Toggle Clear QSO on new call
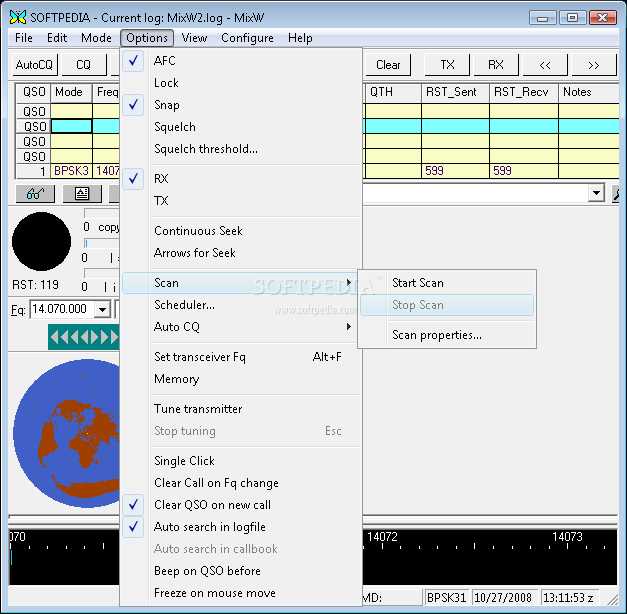 click(241, 505)
